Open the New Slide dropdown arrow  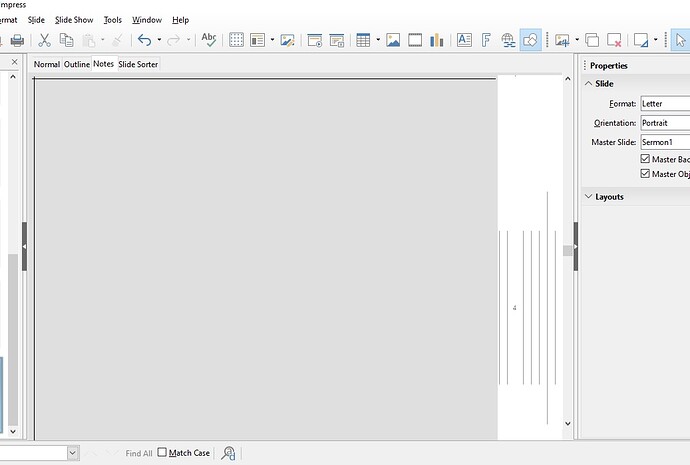[x=576, y=40]
